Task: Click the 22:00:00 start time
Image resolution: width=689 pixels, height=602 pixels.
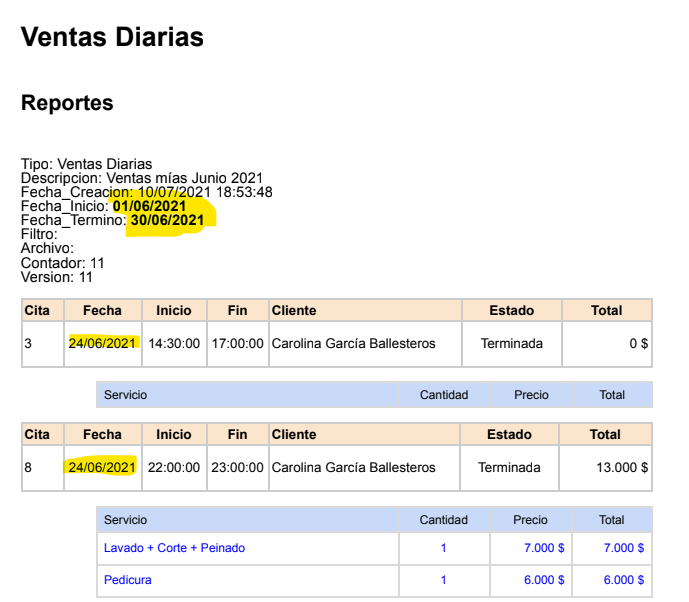Action: point(174,467)
